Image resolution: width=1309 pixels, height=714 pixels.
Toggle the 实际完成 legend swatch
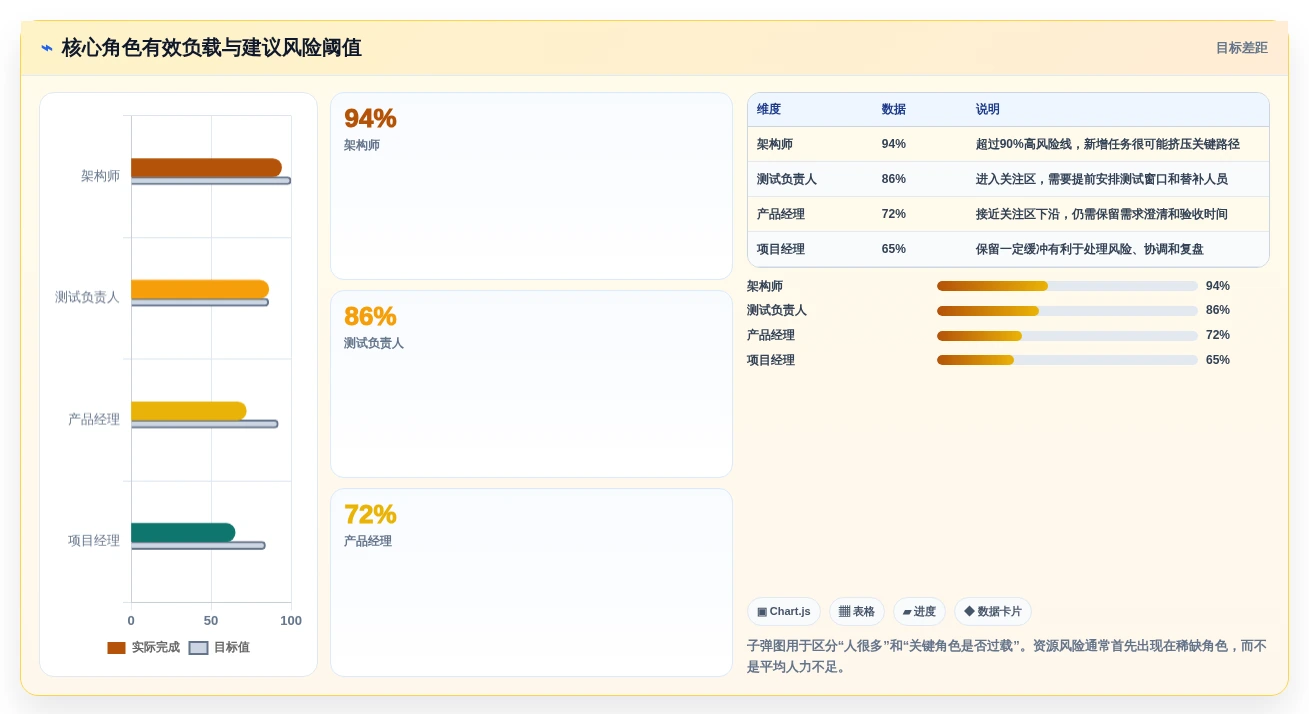[x=117, y=648]
